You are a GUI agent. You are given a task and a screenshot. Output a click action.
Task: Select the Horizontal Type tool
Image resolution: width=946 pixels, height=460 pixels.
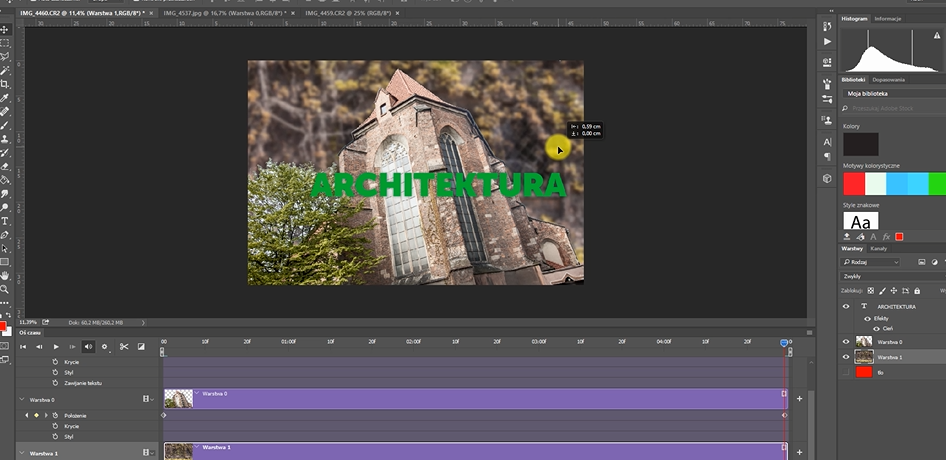point(5,220)
